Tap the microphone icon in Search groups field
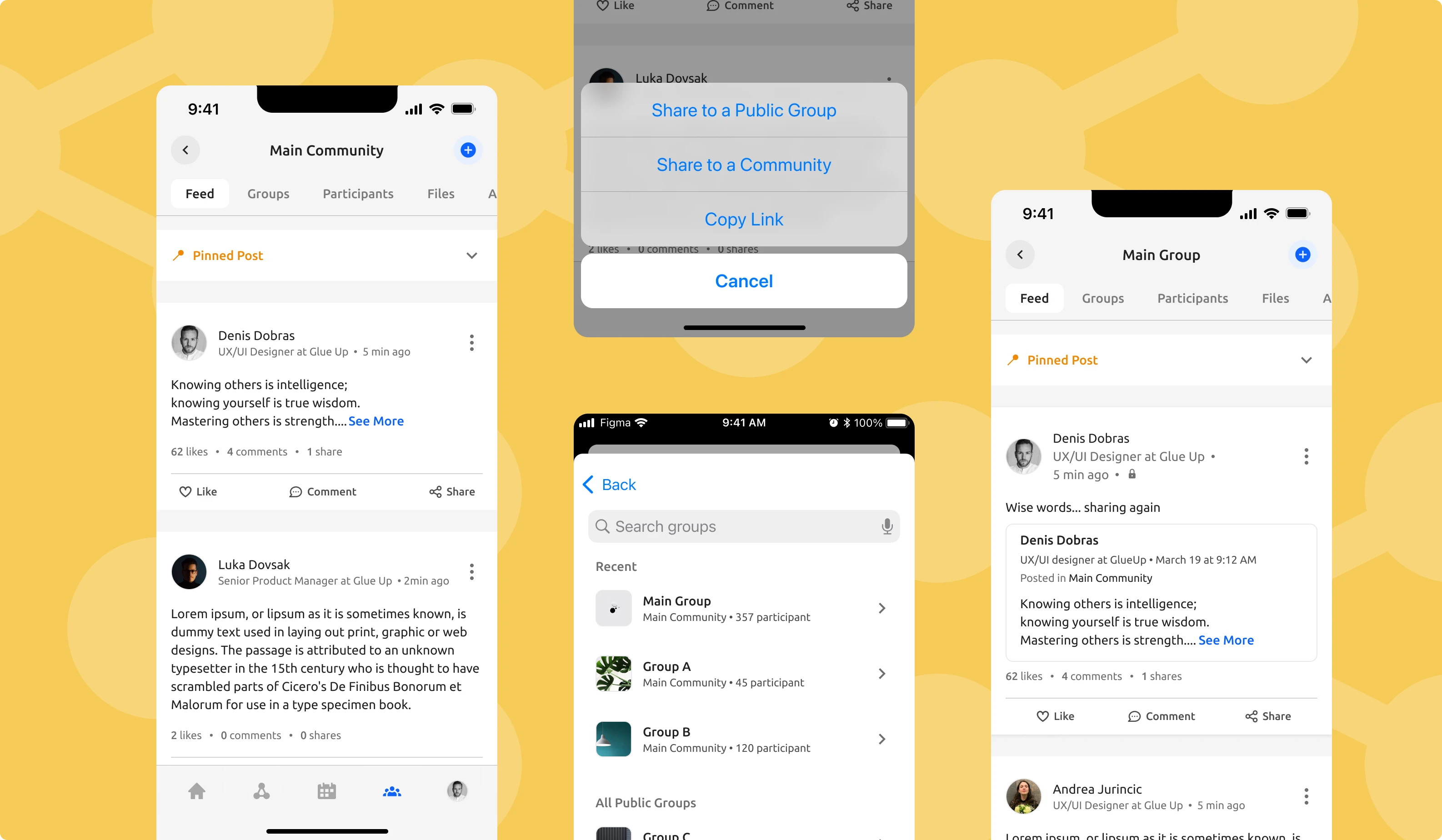The image size is (1442, 840). pyautogui.click(x=885, y=526)
